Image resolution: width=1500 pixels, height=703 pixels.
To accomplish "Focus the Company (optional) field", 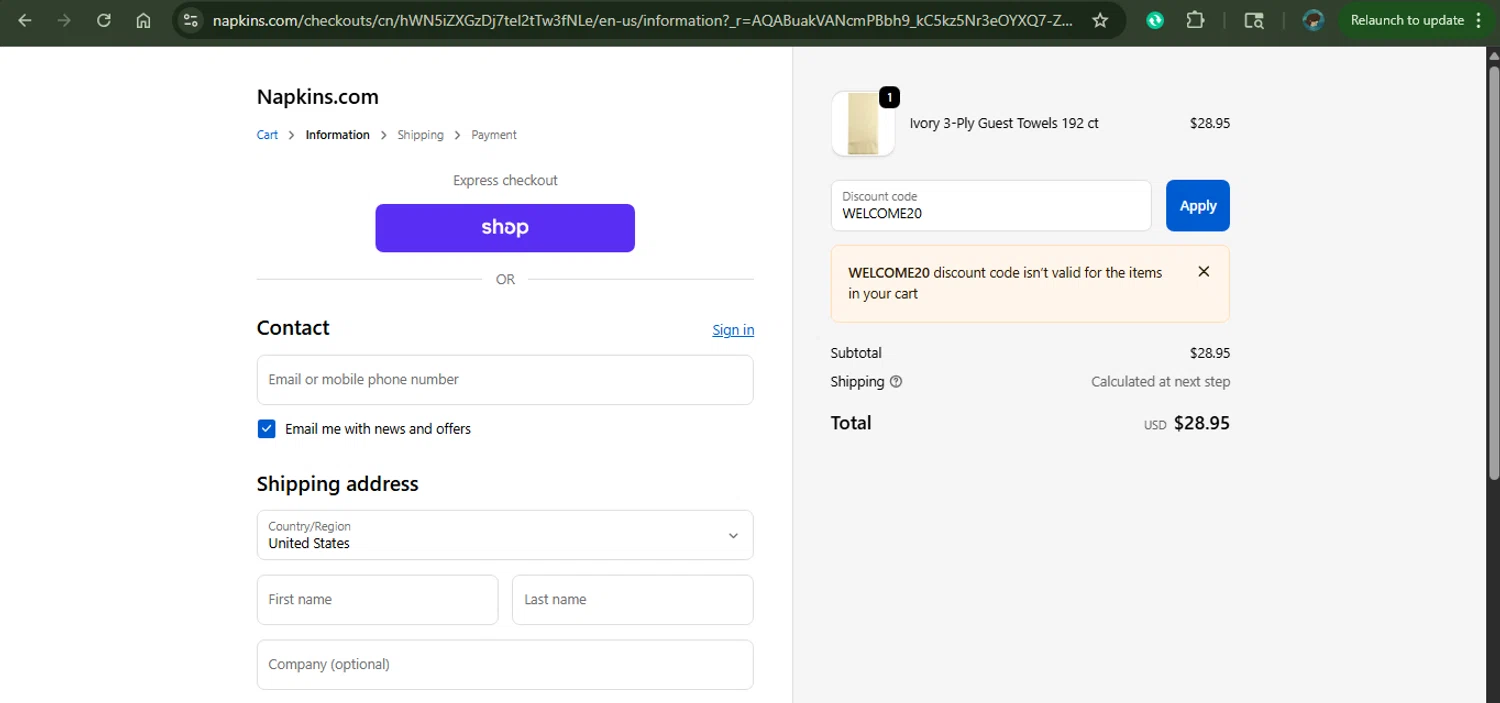I will pyautogui.click(x=505, y=665).
